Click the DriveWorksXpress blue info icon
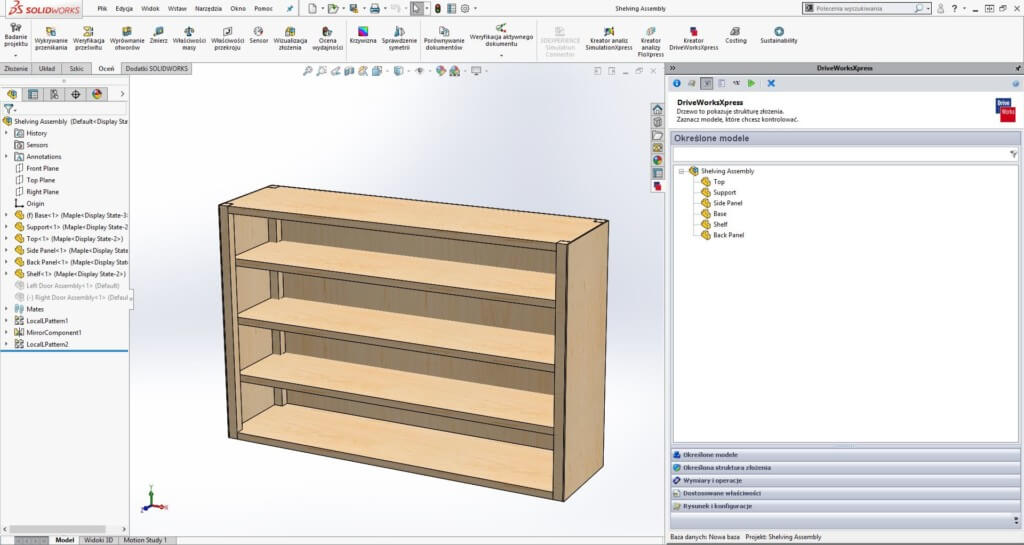The height and width of the screenshot is (545, 1024). (x=677, y=84)
